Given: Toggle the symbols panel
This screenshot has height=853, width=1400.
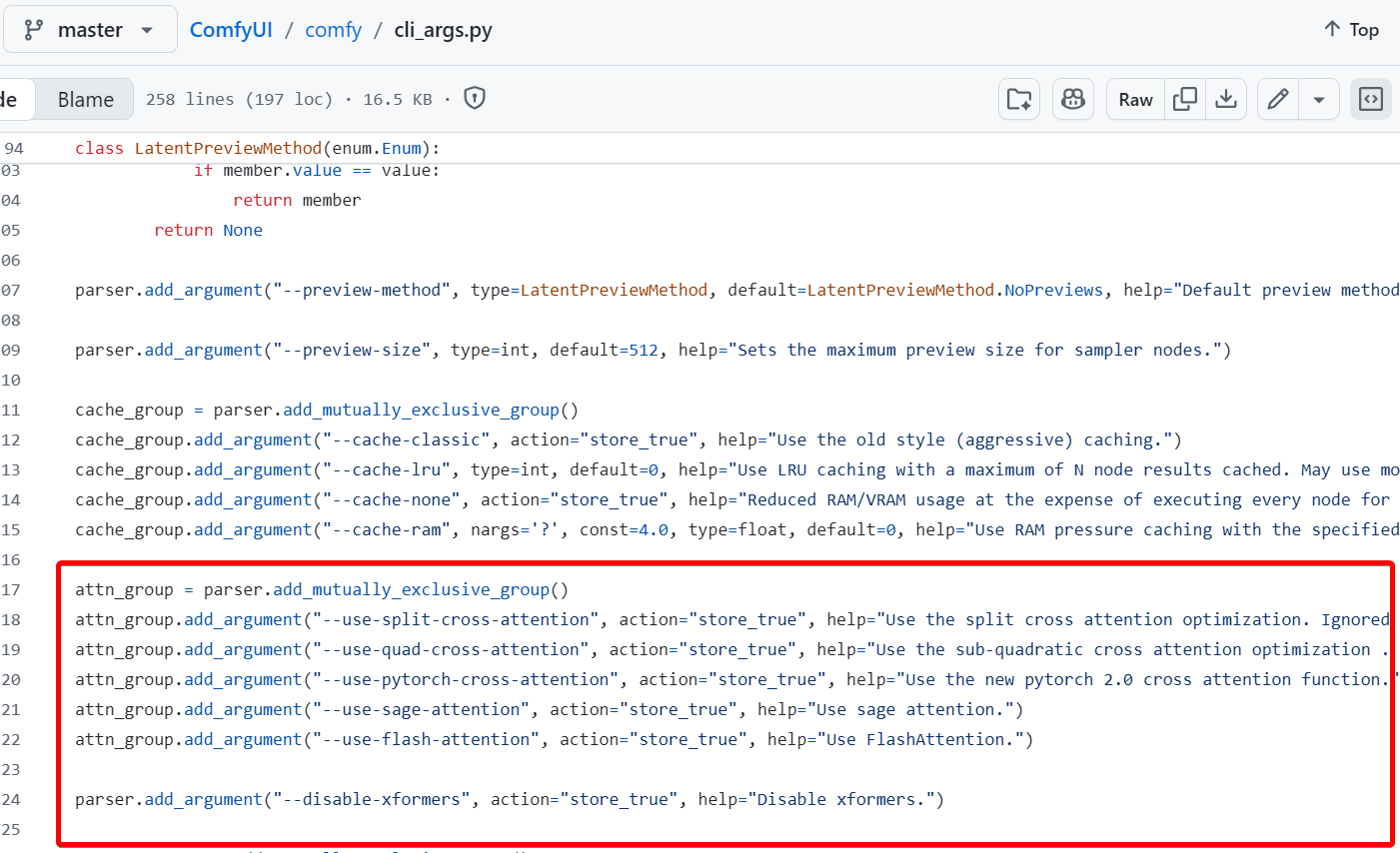Looking at the screenshot, I should point(1371,99).
